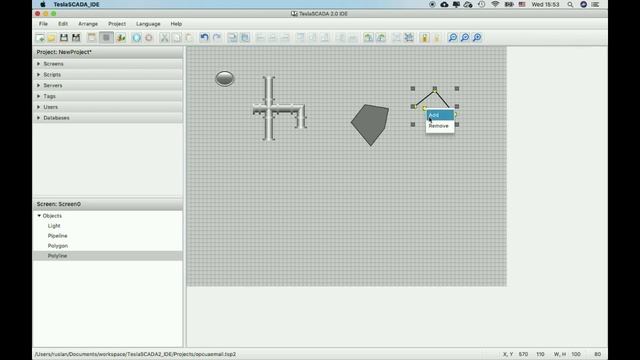Click the screen window toolbar icon next to Save As
Screen dimensions: 640x360
pos(92,38)
